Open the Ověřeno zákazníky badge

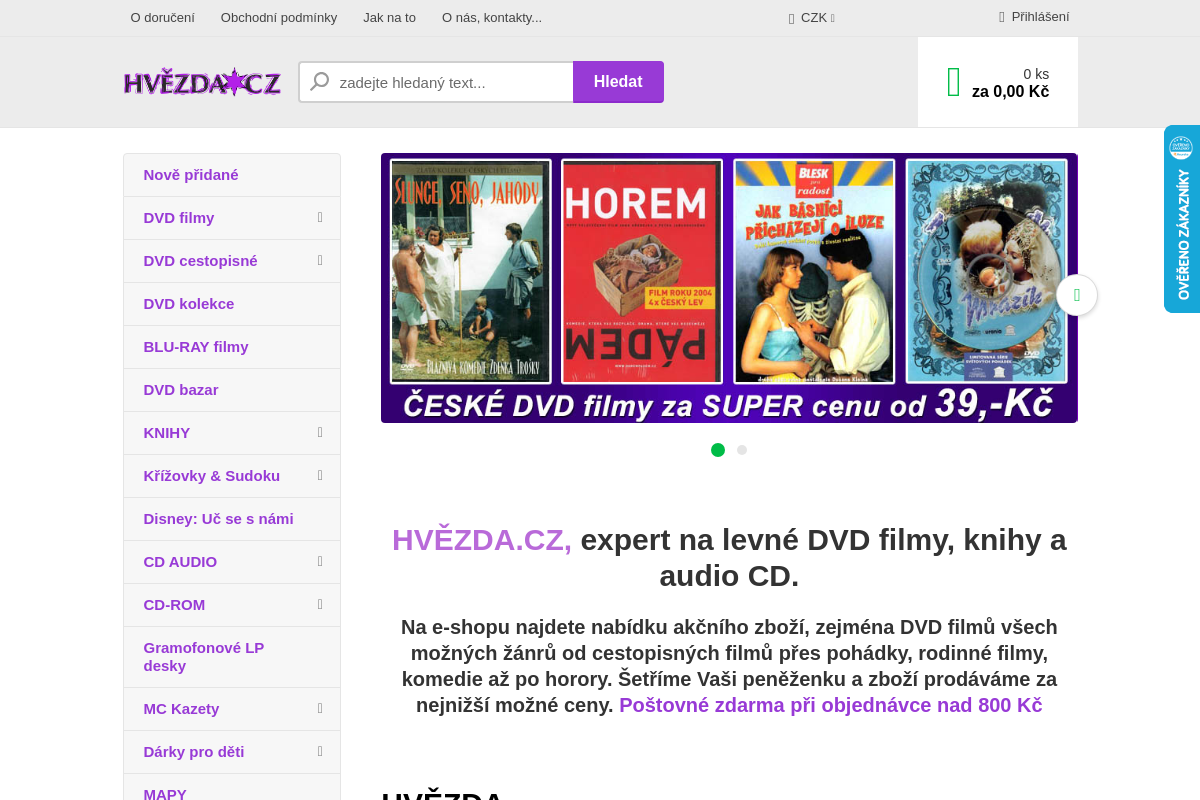pyautogui.click(x=1183, y=219)
